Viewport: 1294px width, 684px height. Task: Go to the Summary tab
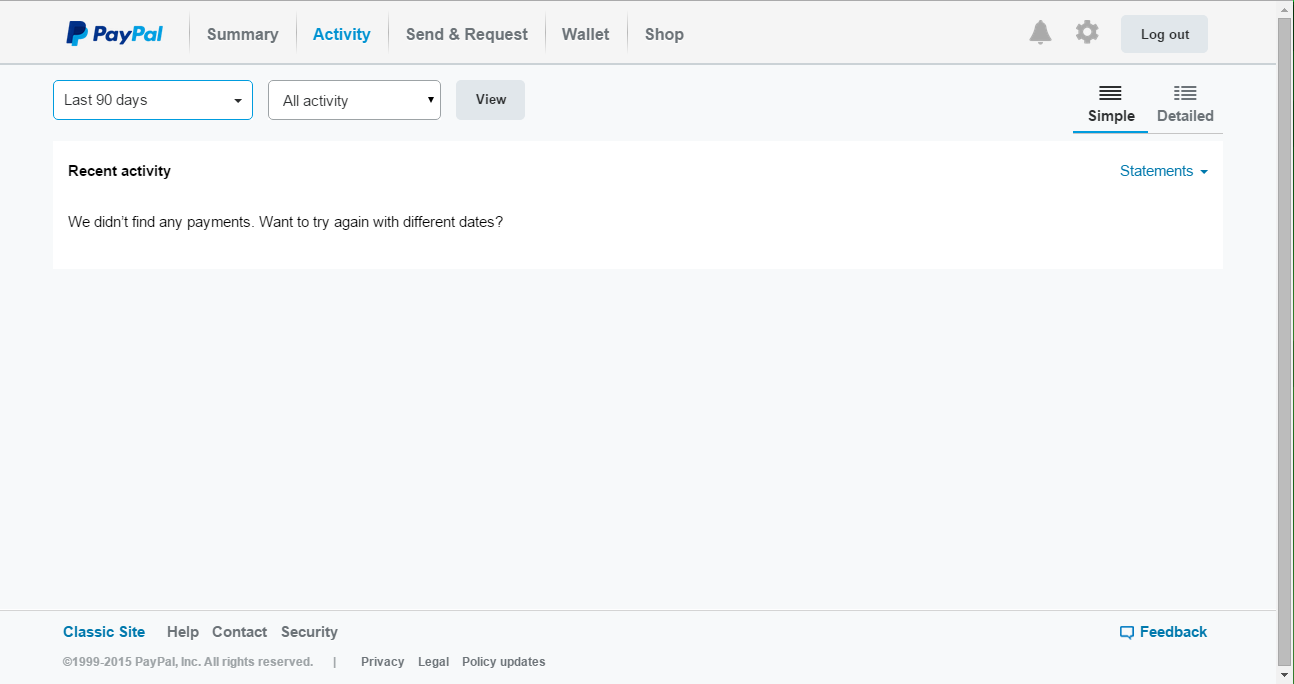pos(242,34)
